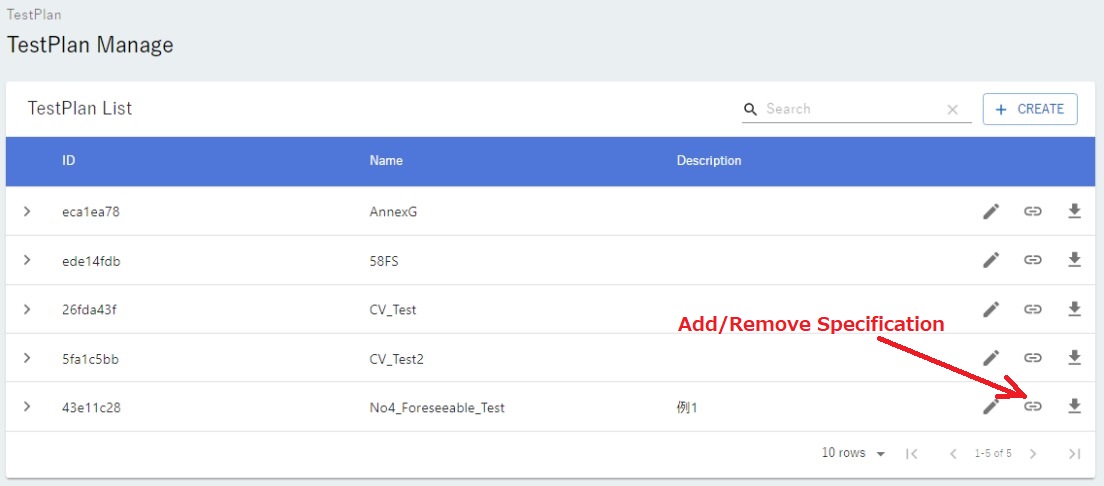Jump to the last page of results
Viewport: 1104px width, 486px height.
tap(1074, 454)
